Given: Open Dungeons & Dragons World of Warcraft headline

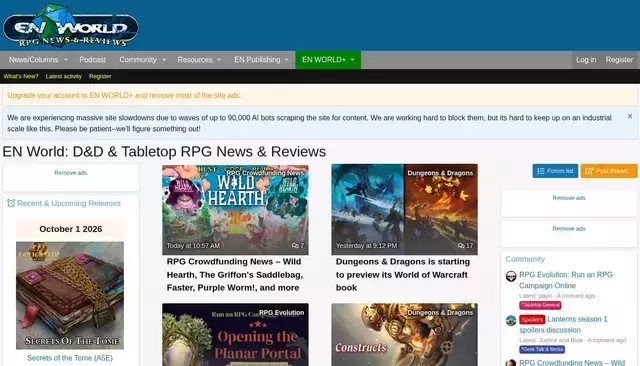Looking at the screenshot, I should [x=402, y=275].
